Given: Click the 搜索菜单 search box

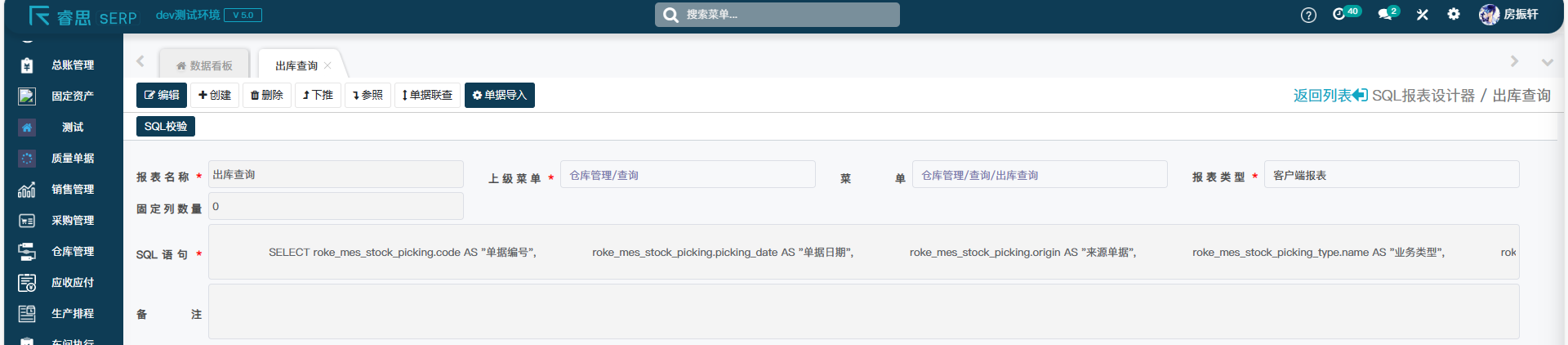Looking at the screenshot, I should 777,15.
